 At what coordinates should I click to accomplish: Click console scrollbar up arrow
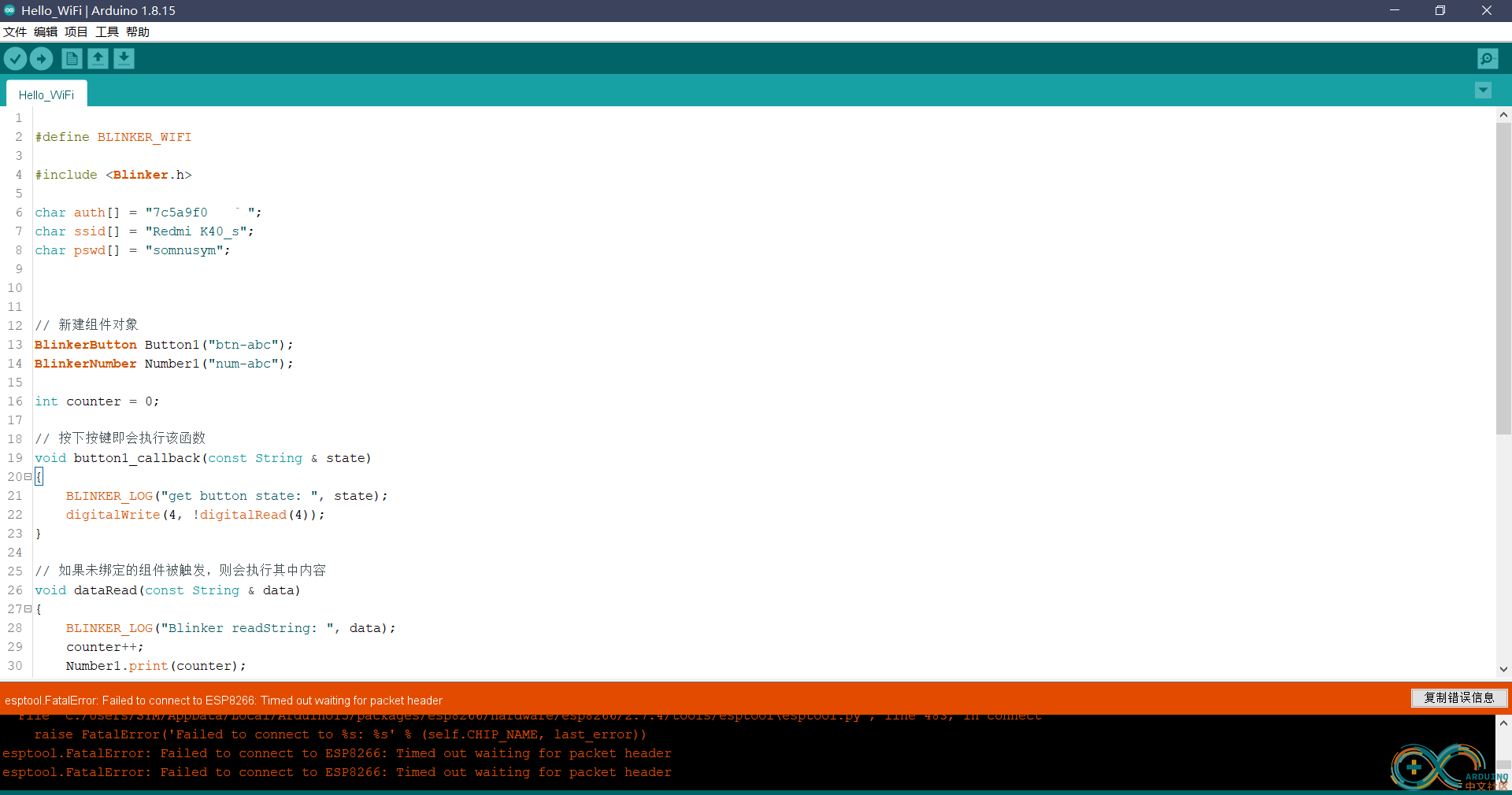click(1503, 723)
